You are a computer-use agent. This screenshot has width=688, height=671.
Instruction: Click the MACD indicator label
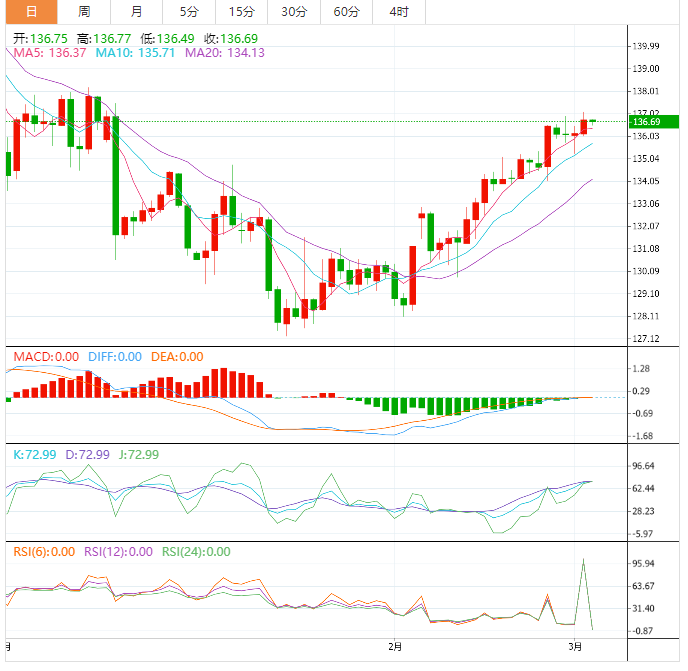[x=45, y=357]
